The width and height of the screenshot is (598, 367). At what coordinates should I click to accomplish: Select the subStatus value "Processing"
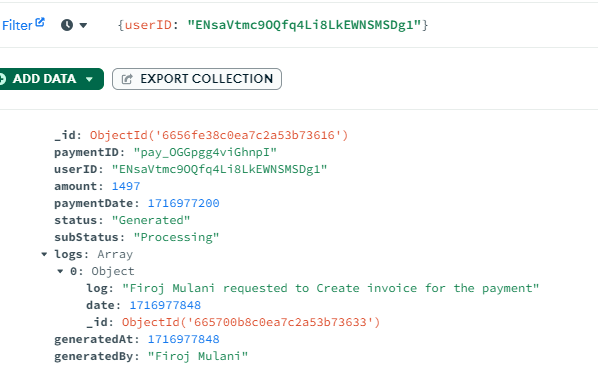[x=176, y=237]
